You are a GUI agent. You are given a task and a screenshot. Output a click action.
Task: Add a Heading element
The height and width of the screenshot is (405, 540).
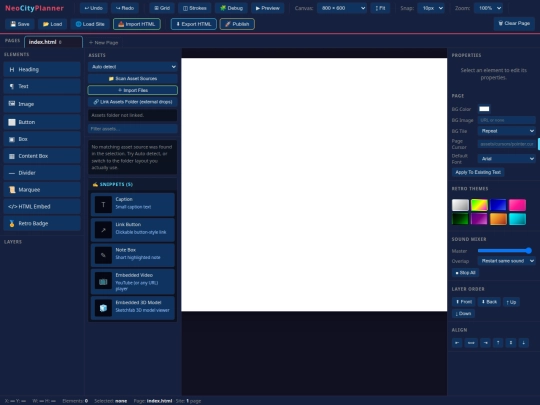[x=42, y=70]
